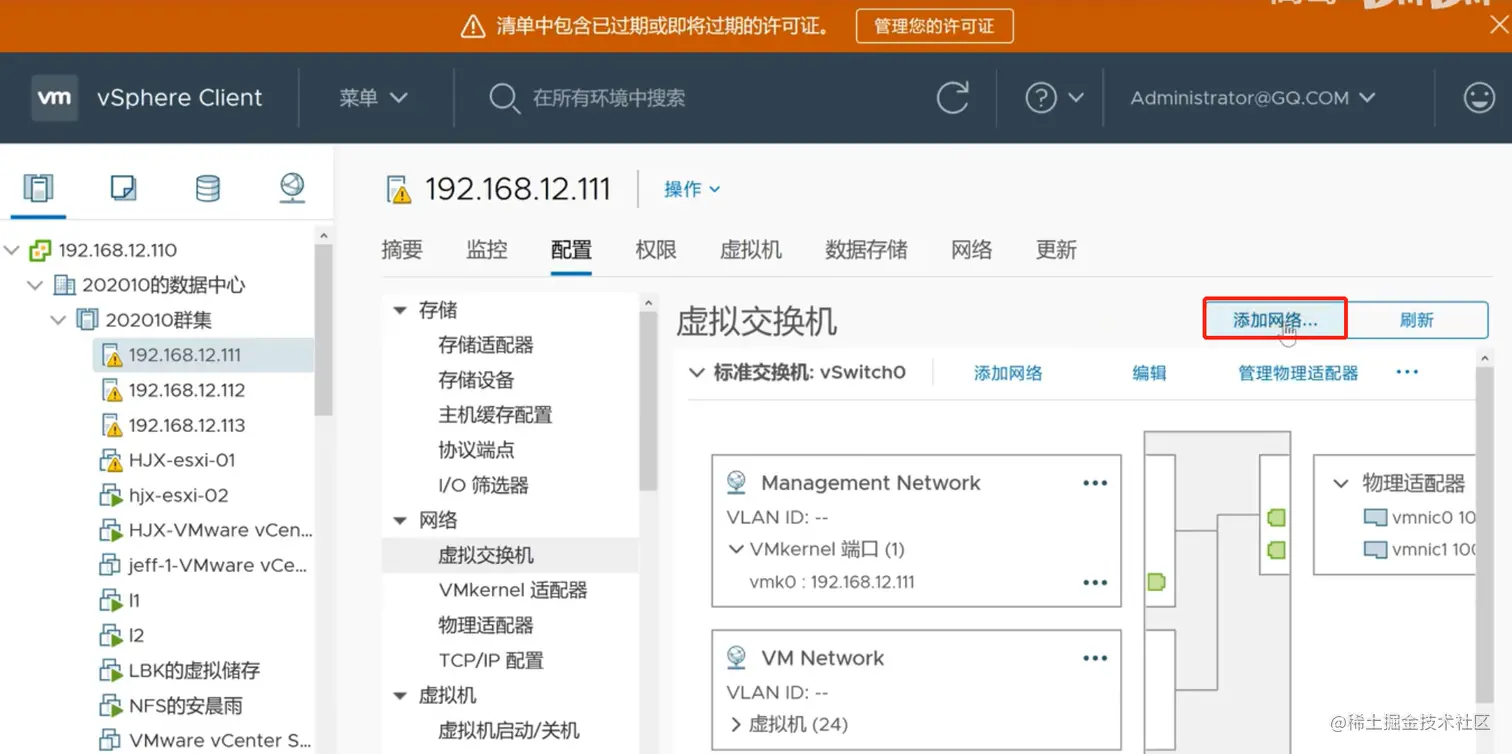
Task: Open the vmk0 ellipsis menu
Action: tap(1095, 582)
